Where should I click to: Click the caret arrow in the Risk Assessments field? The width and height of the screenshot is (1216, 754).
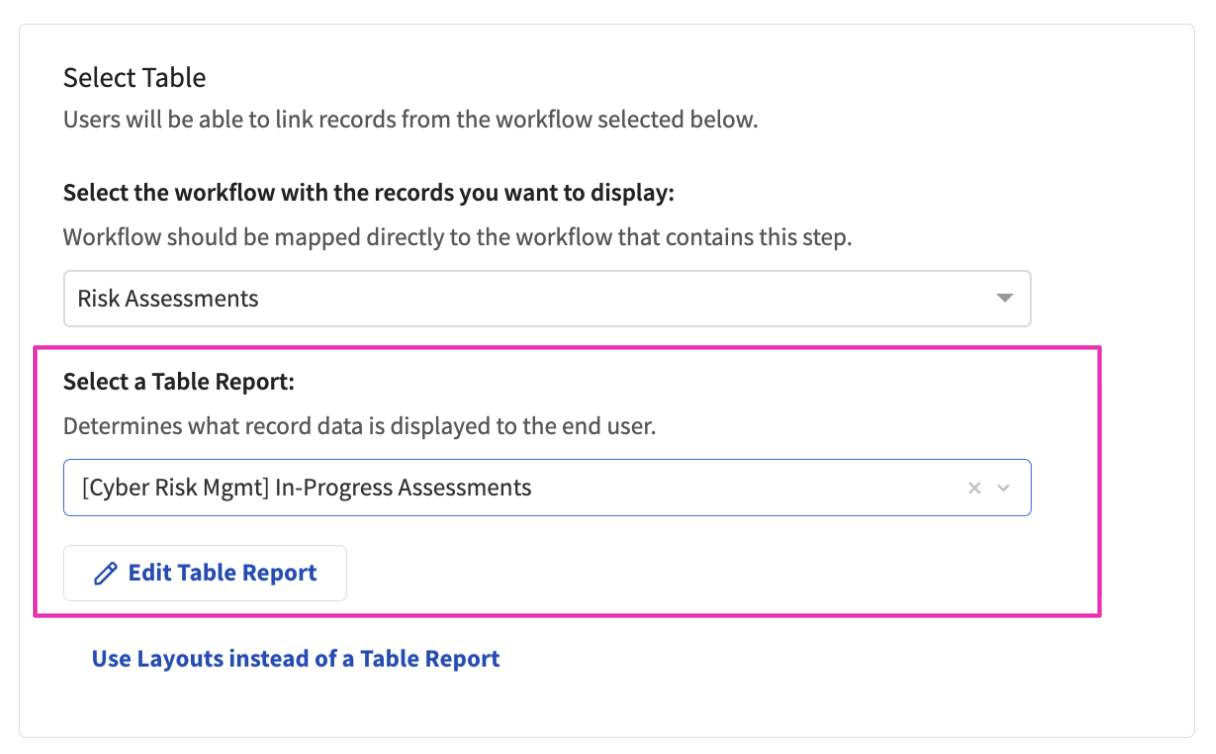1005,298
